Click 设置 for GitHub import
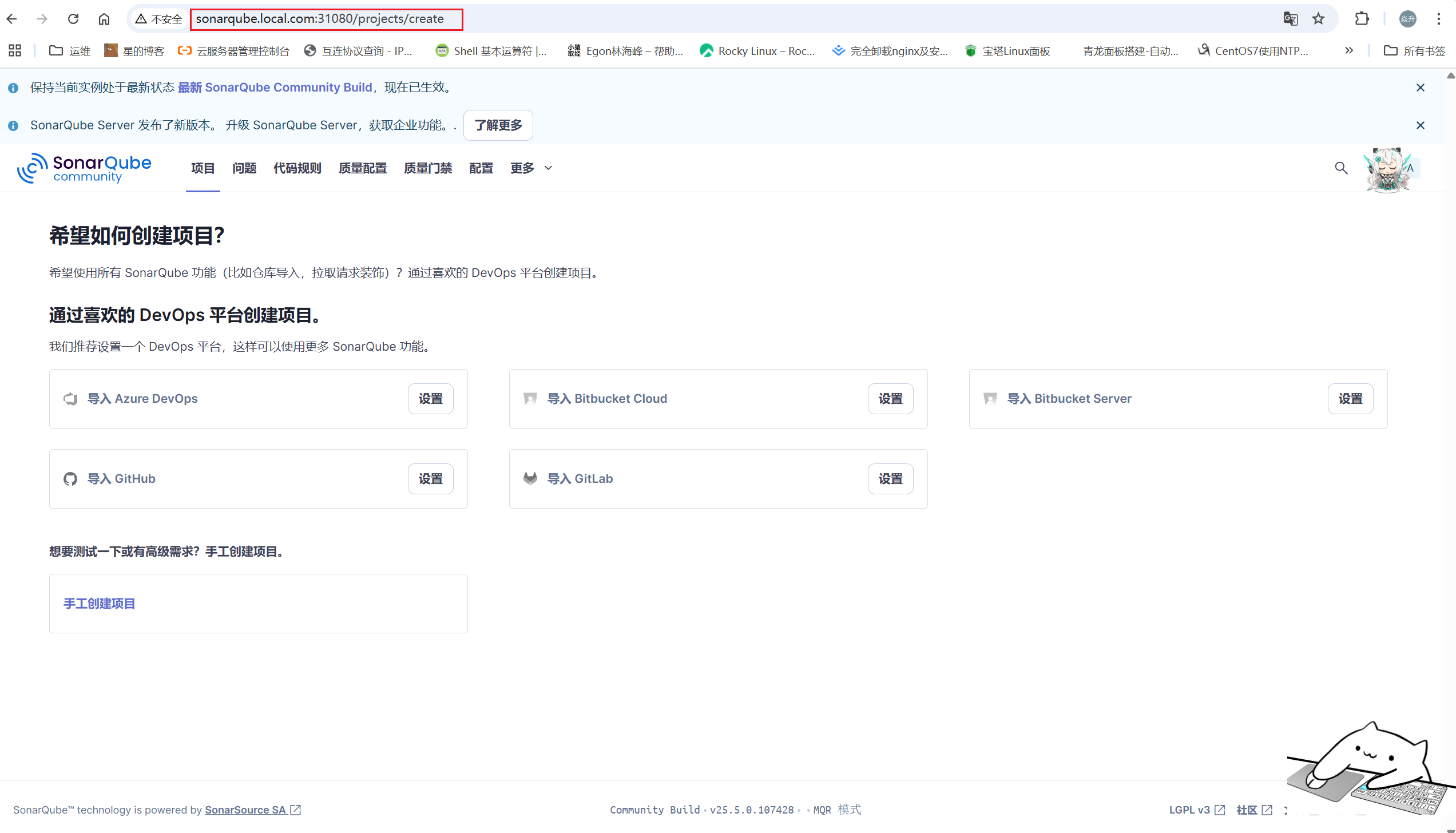The image size is (1456, 833). pyautogui.click(x=431, y=479)
